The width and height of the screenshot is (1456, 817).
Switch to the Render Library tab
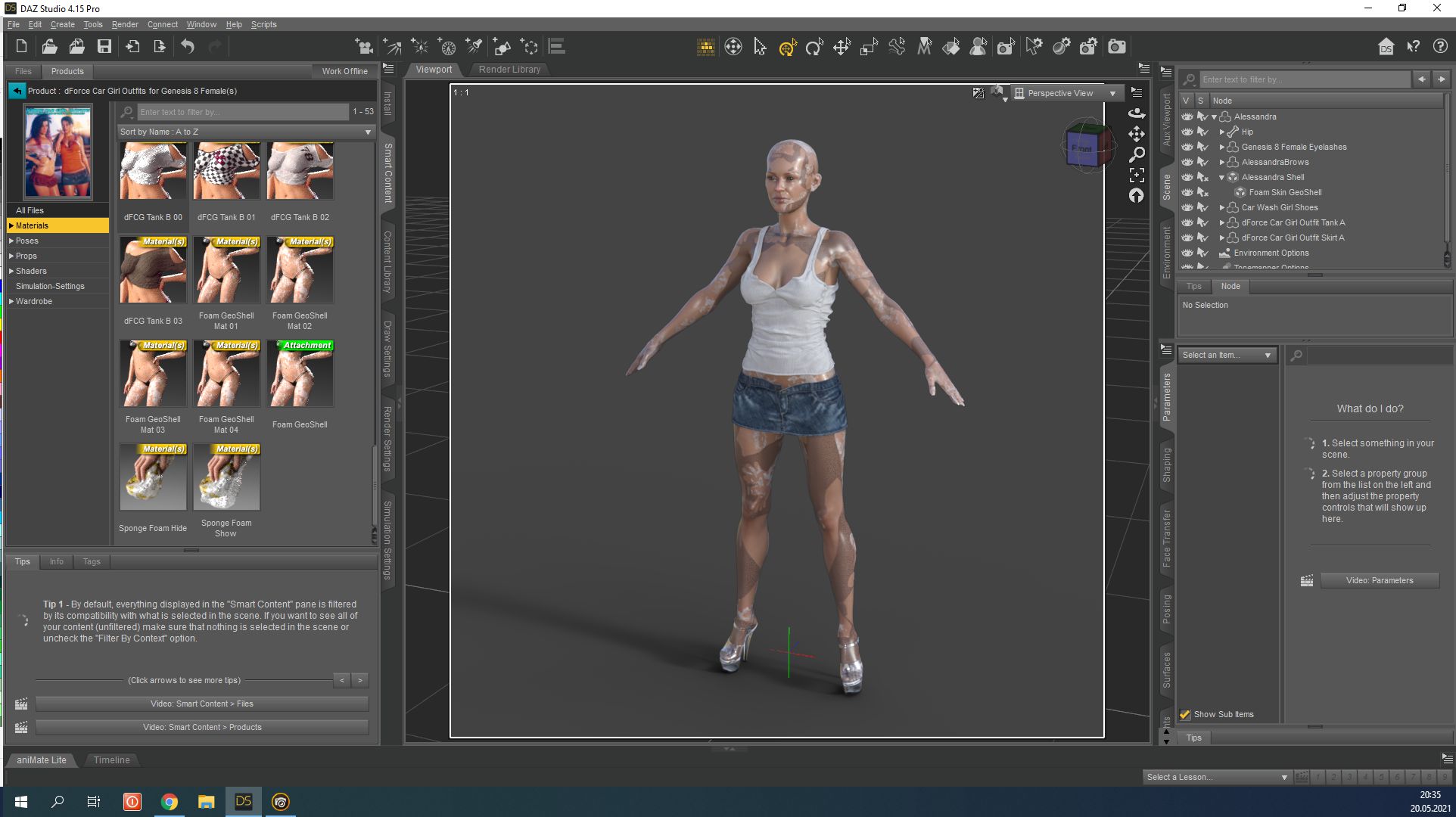pos(509,70)
